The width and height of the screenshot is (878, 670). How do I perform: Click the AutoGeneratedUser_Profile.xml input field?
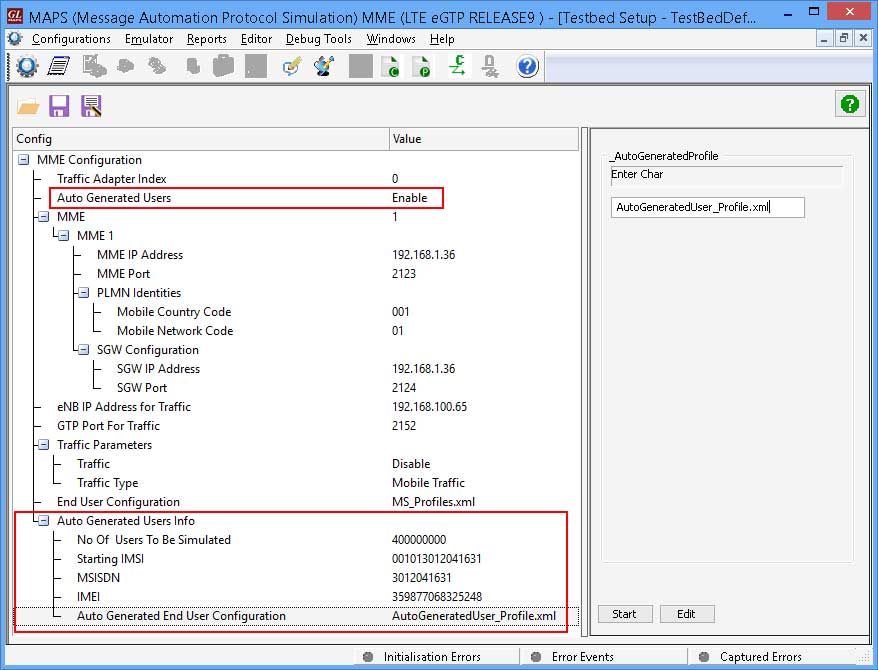(x=708, y=207)
